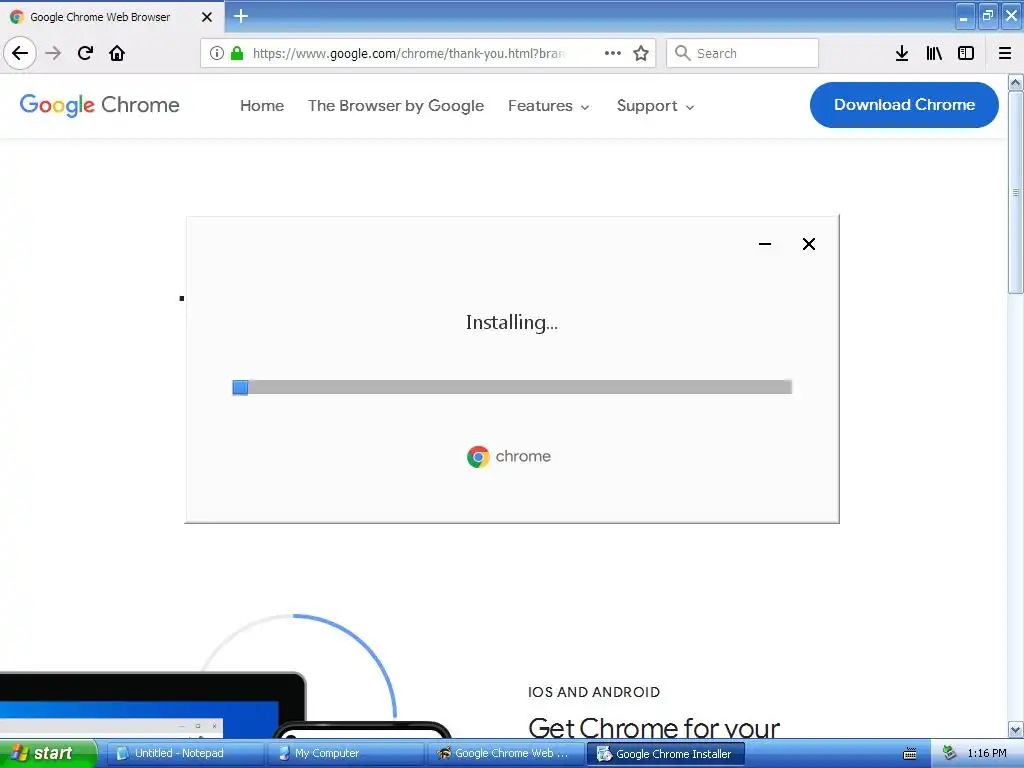Open the downloads arrow panel
Screen dimensions: 1024x768
tap(902, 53)
